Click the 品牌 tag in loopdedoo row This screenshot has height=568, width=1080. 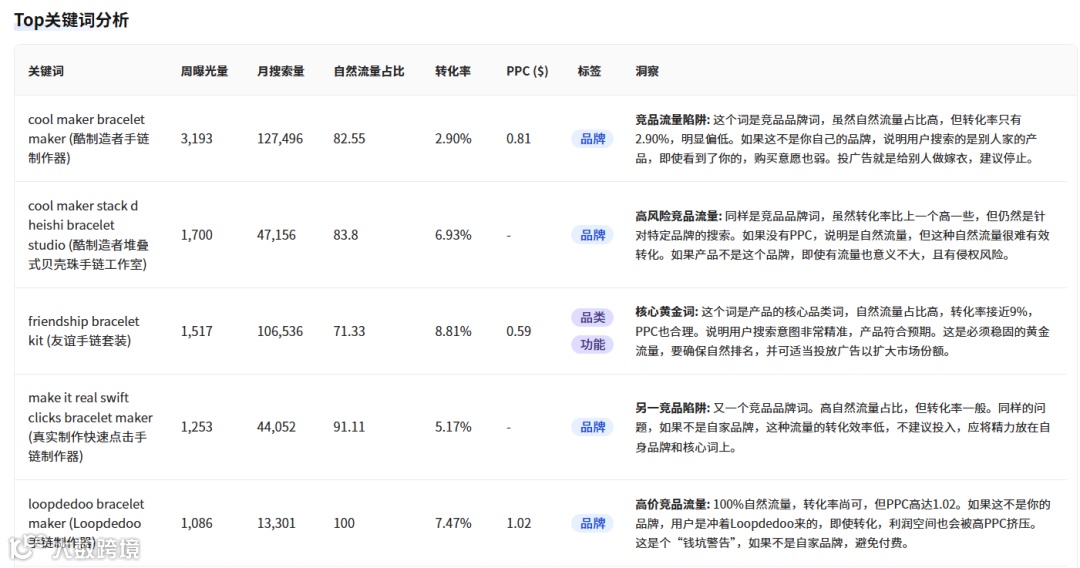[592, 523]
